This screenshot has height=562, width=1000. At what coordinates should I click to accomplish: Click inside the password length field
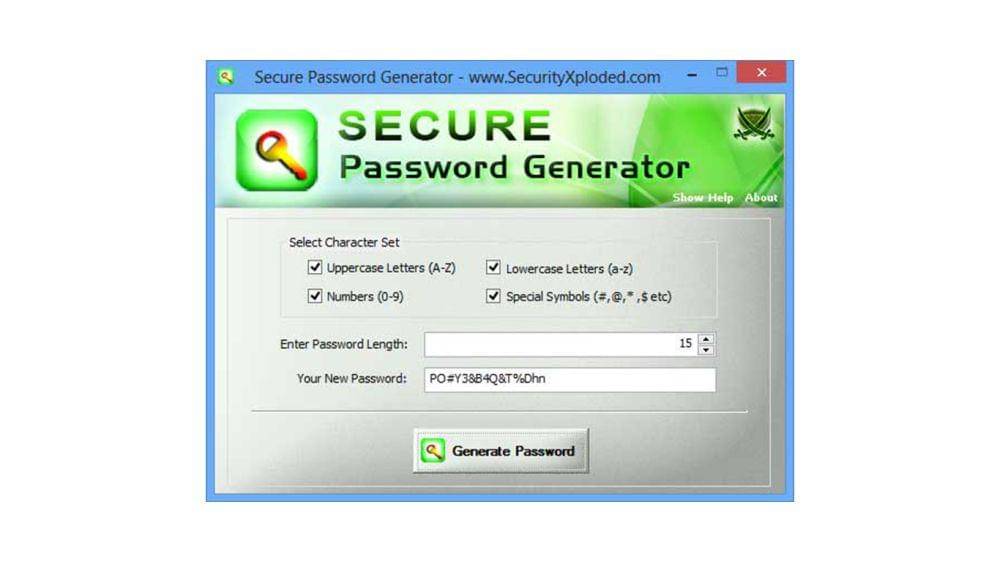[x=561, y=344]
